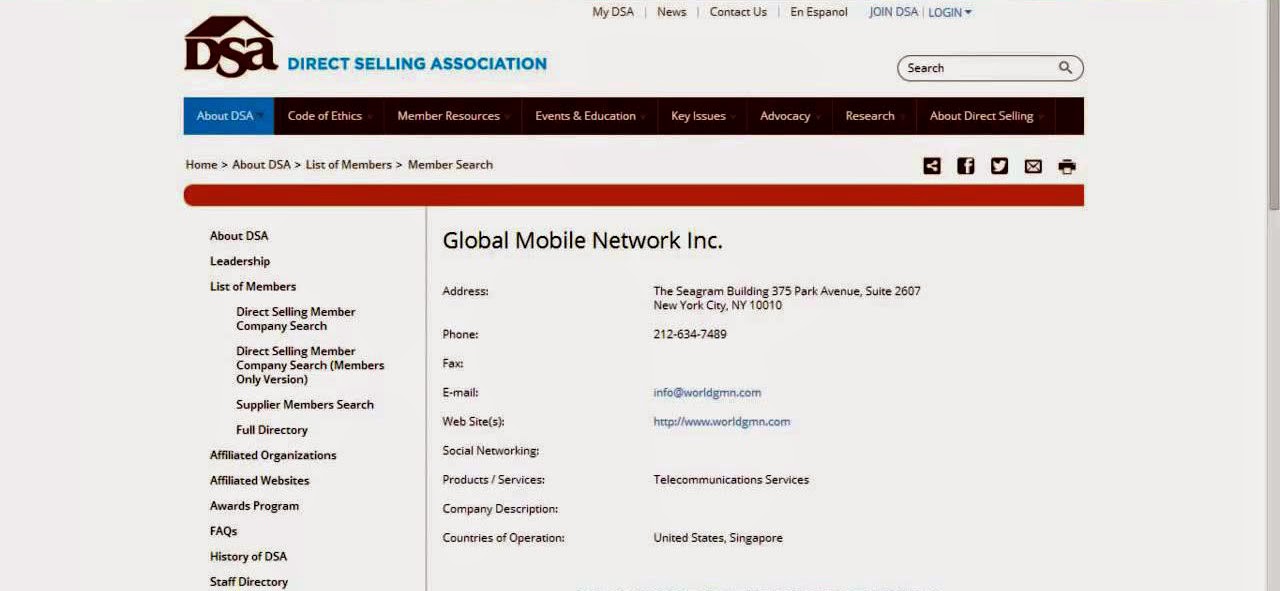Open My DSA link
This screenshot has height=591, width=1280.
click(613, 12)
